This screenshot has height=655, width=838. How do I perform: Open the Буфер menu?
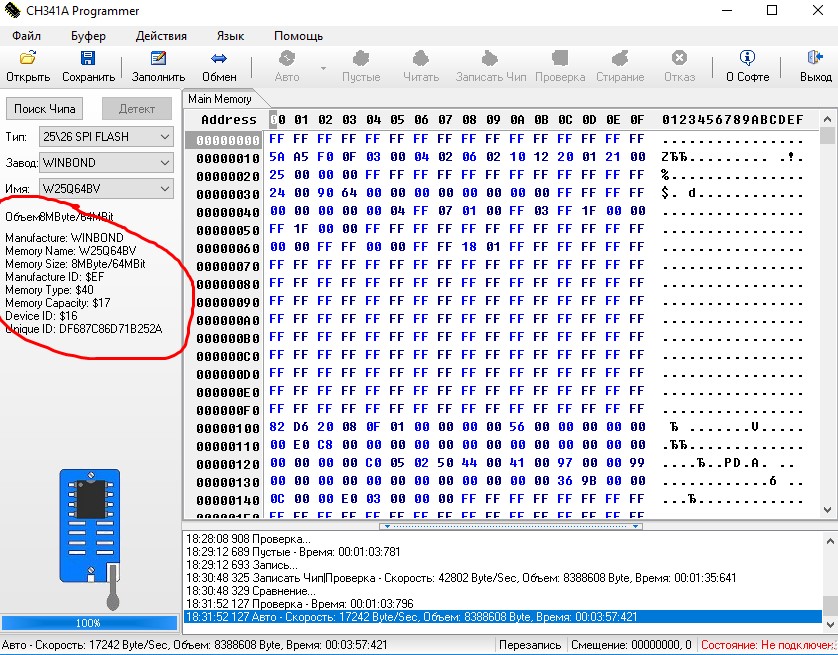pos(88,36)
